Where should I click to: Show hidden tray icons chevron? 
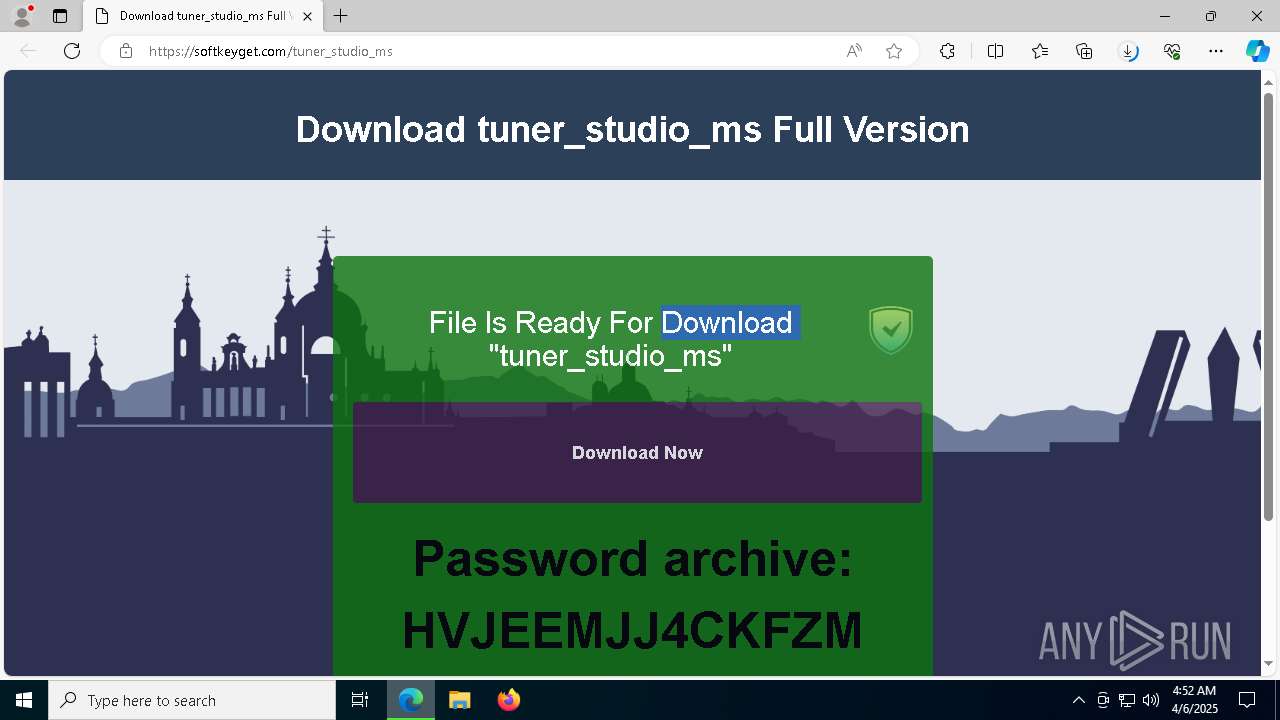1078,700
